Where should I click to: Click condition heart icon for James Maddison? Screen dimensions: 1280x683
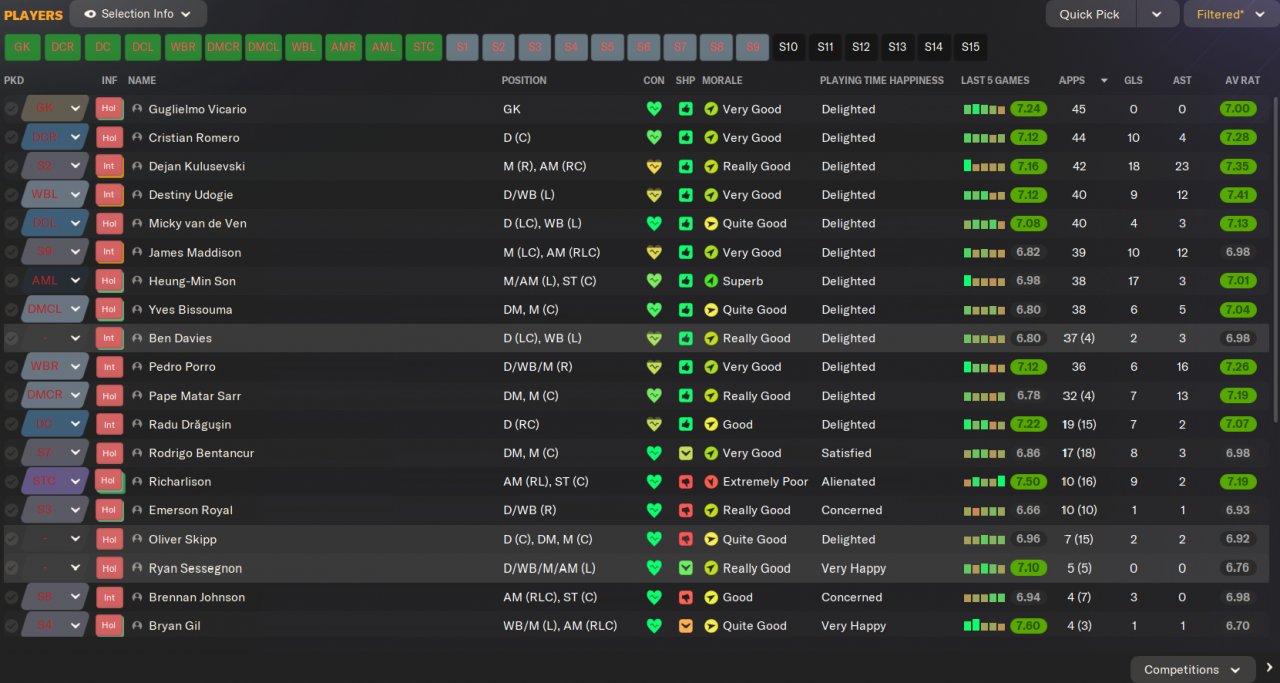click(x=654, y=252)
